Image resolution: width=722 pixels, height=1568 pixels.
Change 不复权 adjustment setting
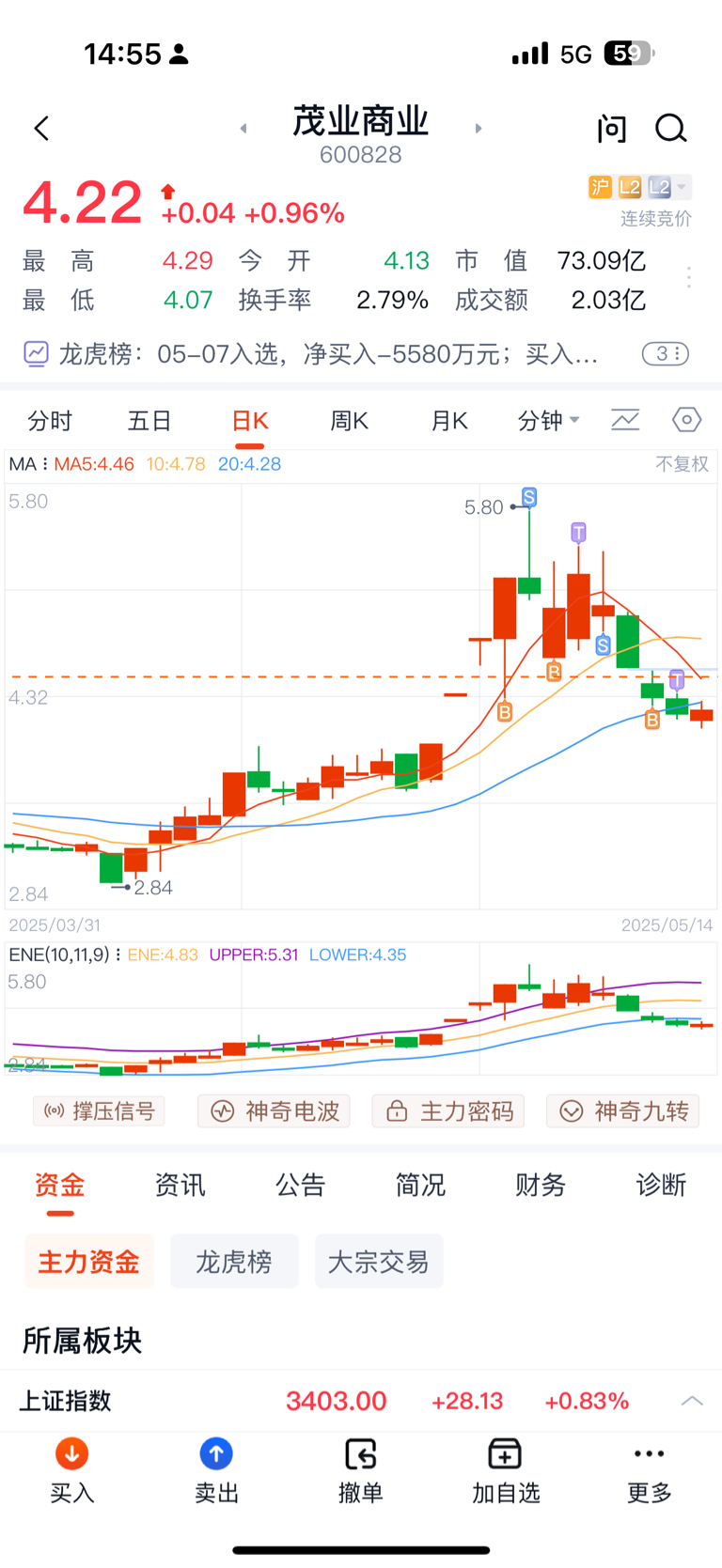pos(683,464)
